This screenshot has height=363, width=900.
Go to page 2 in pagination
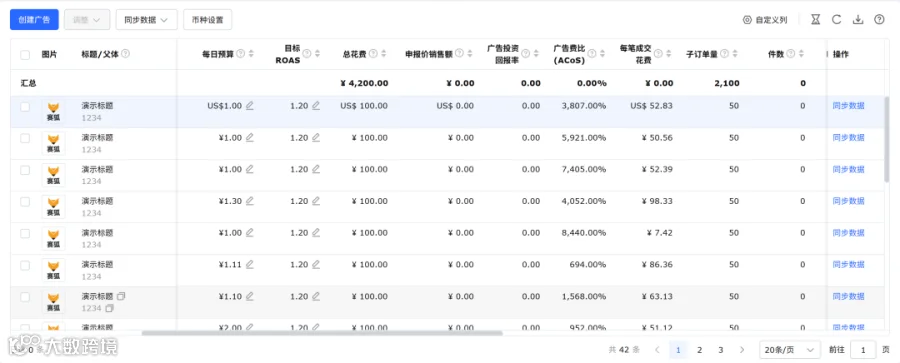coord(699,350)
